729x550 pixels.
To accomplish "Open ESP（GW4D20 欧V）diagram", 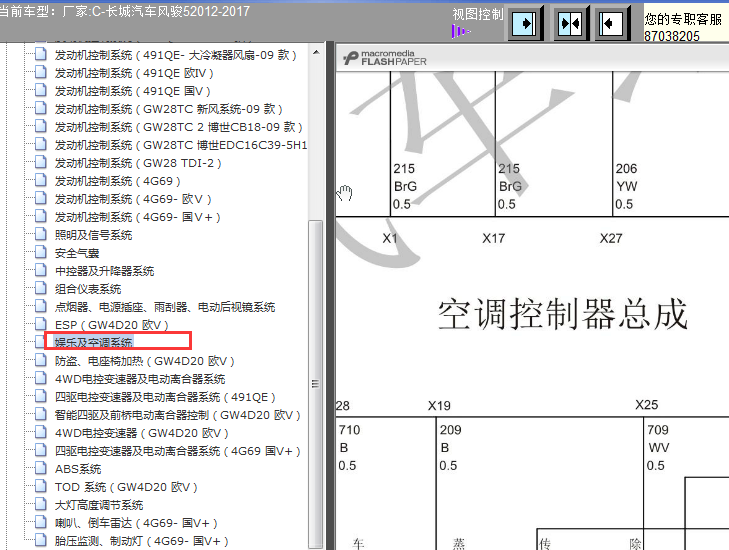I will click(112, 325).
